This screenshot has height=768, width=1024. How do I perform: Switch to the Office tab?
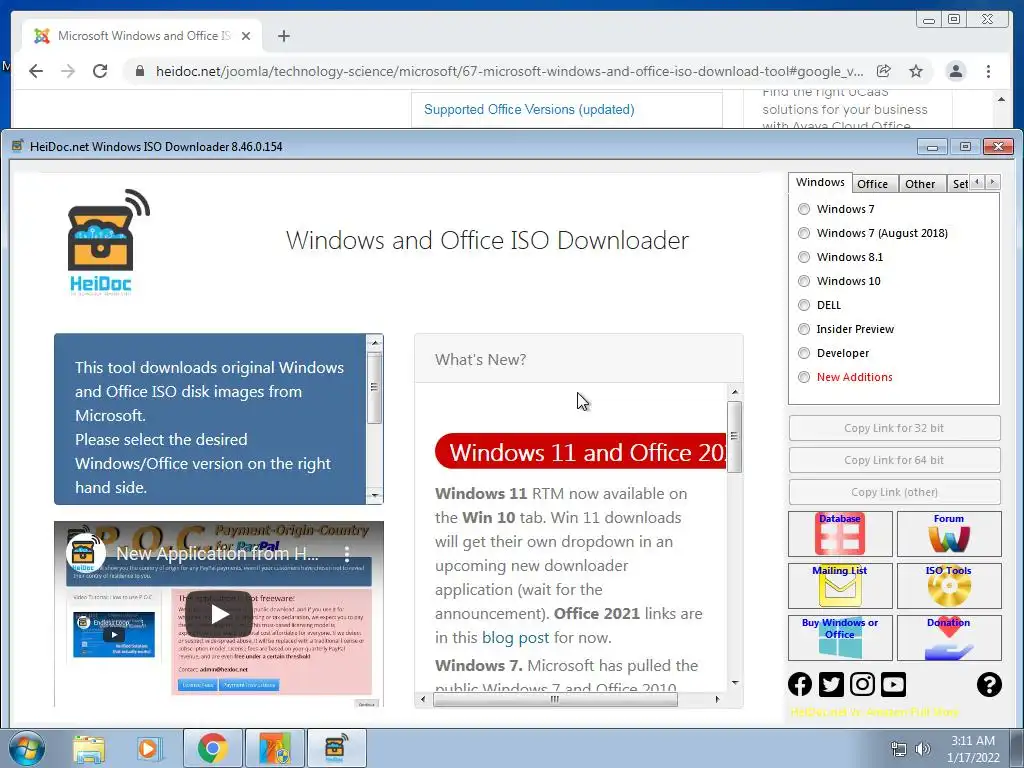pyautogui.click(x=872, y=184)
